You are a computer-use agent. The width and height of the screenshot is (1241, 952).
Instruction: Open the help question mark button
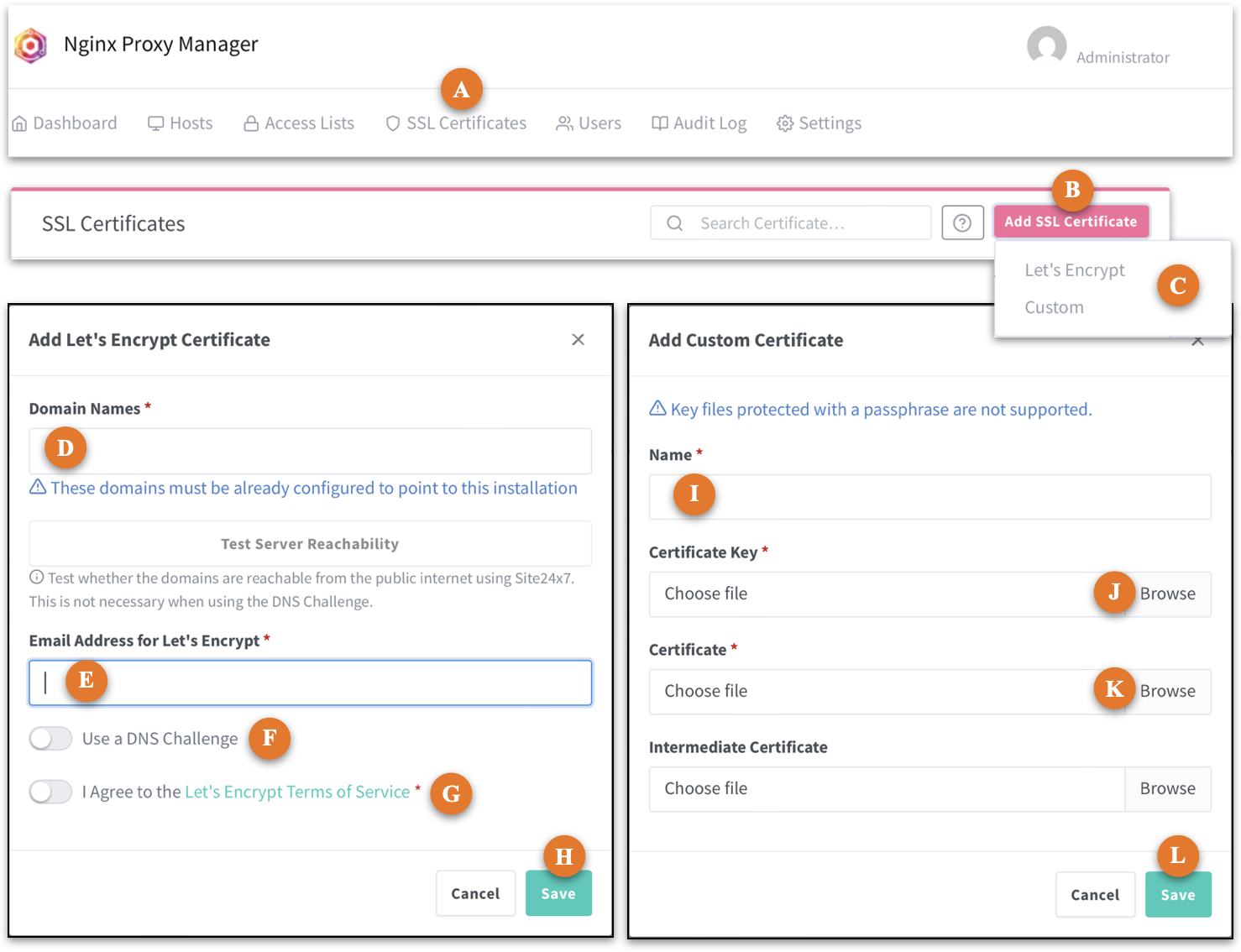coord(962,223)
